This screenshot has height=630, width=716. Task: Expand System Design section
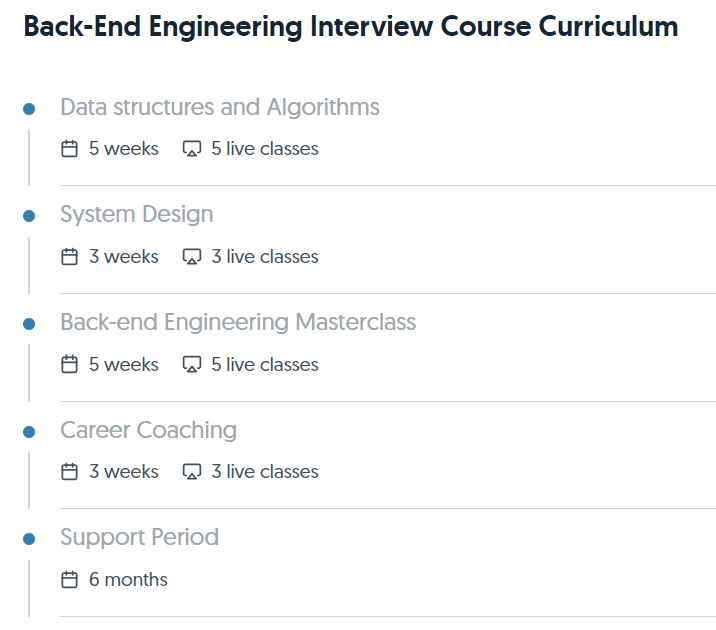(136, 214)
